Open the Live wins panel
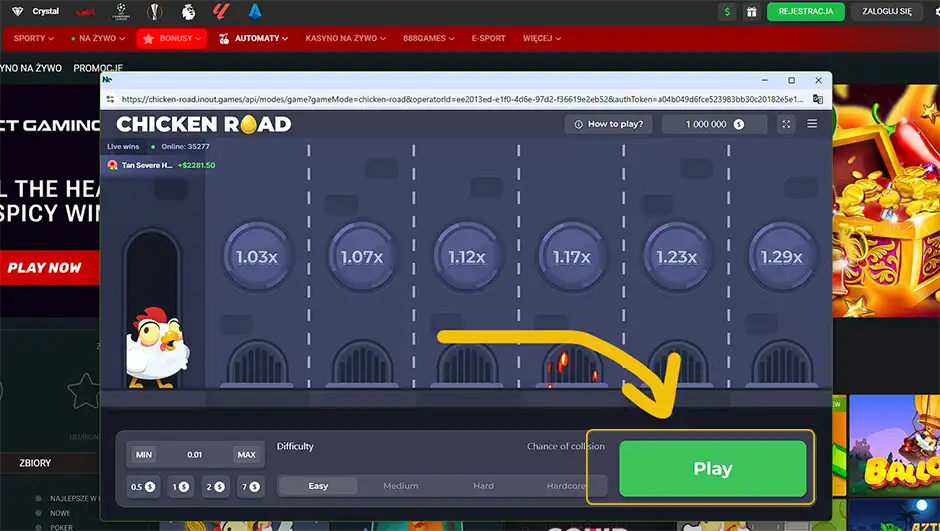 point(123,146)
